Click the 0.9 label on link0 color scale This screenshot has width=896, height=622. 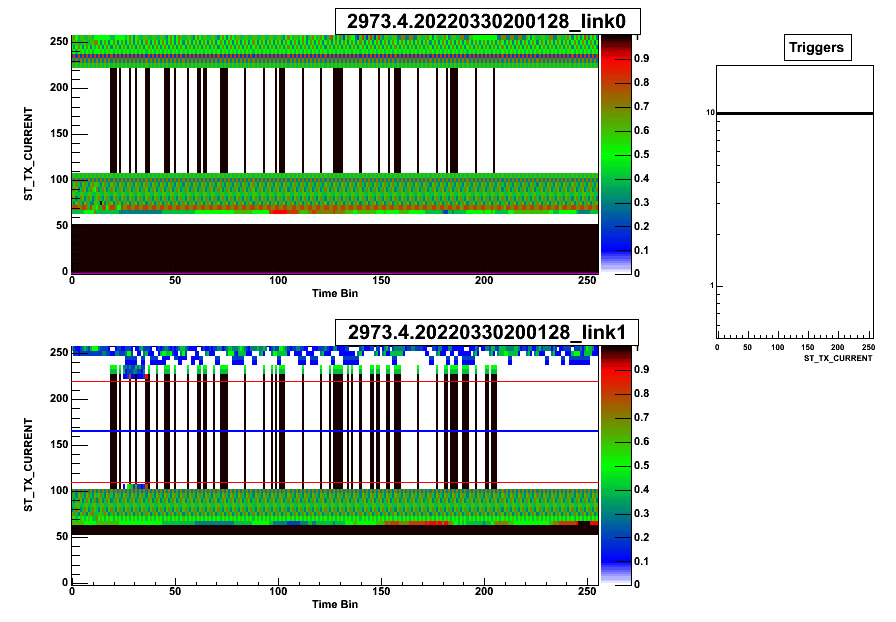point(642,58)
